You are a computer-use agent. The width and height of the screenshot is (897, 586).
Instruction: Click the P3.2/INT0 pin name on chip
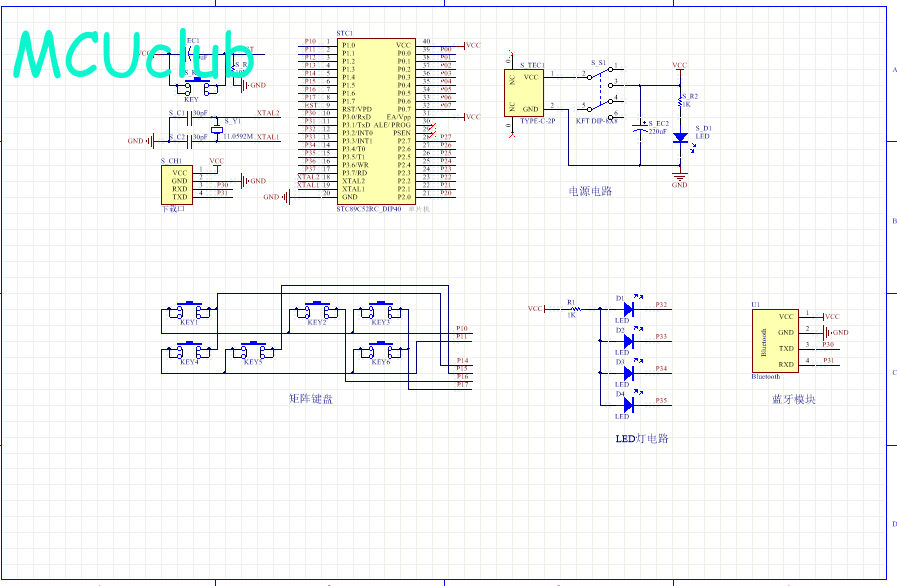pos(358,133)
